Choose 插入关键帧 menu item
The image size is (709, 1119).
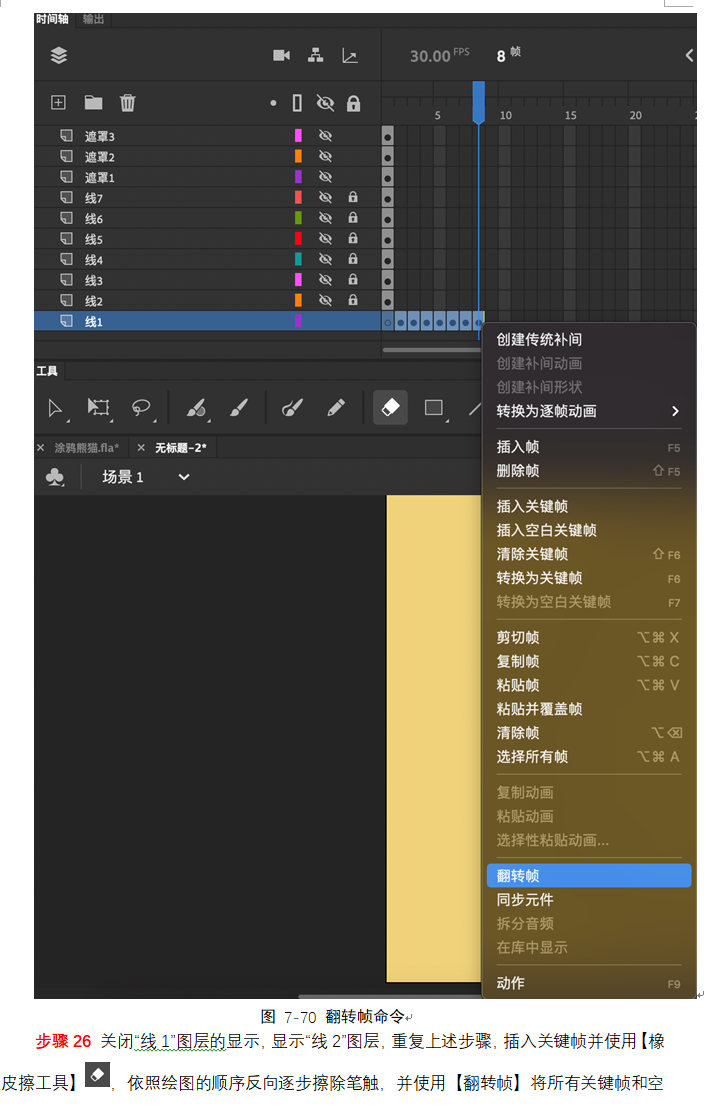(589, 507)
